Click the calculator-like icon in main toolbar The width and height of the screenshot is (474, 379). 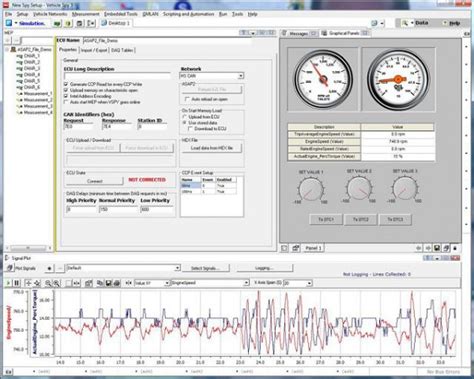point(79,23)
